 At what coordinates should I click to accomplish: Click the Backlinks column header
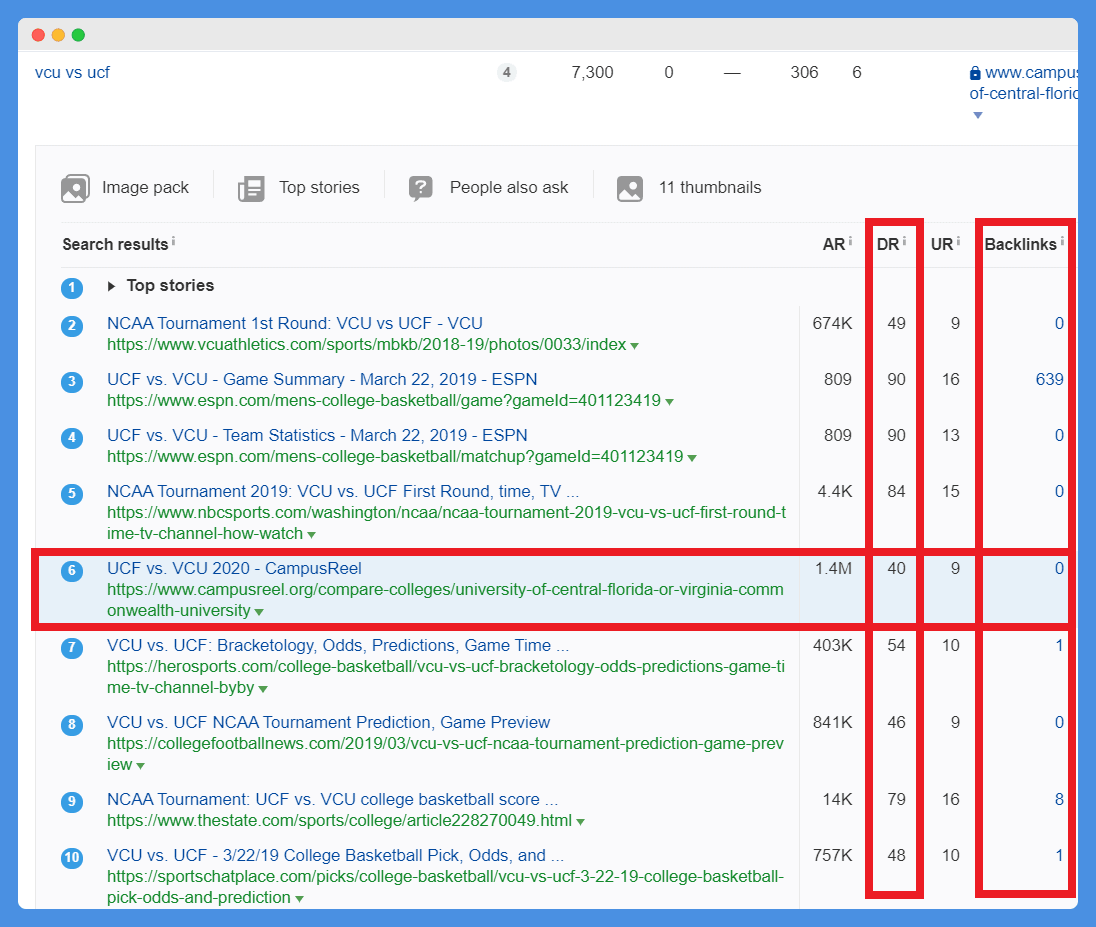(x=1021, y=244)
